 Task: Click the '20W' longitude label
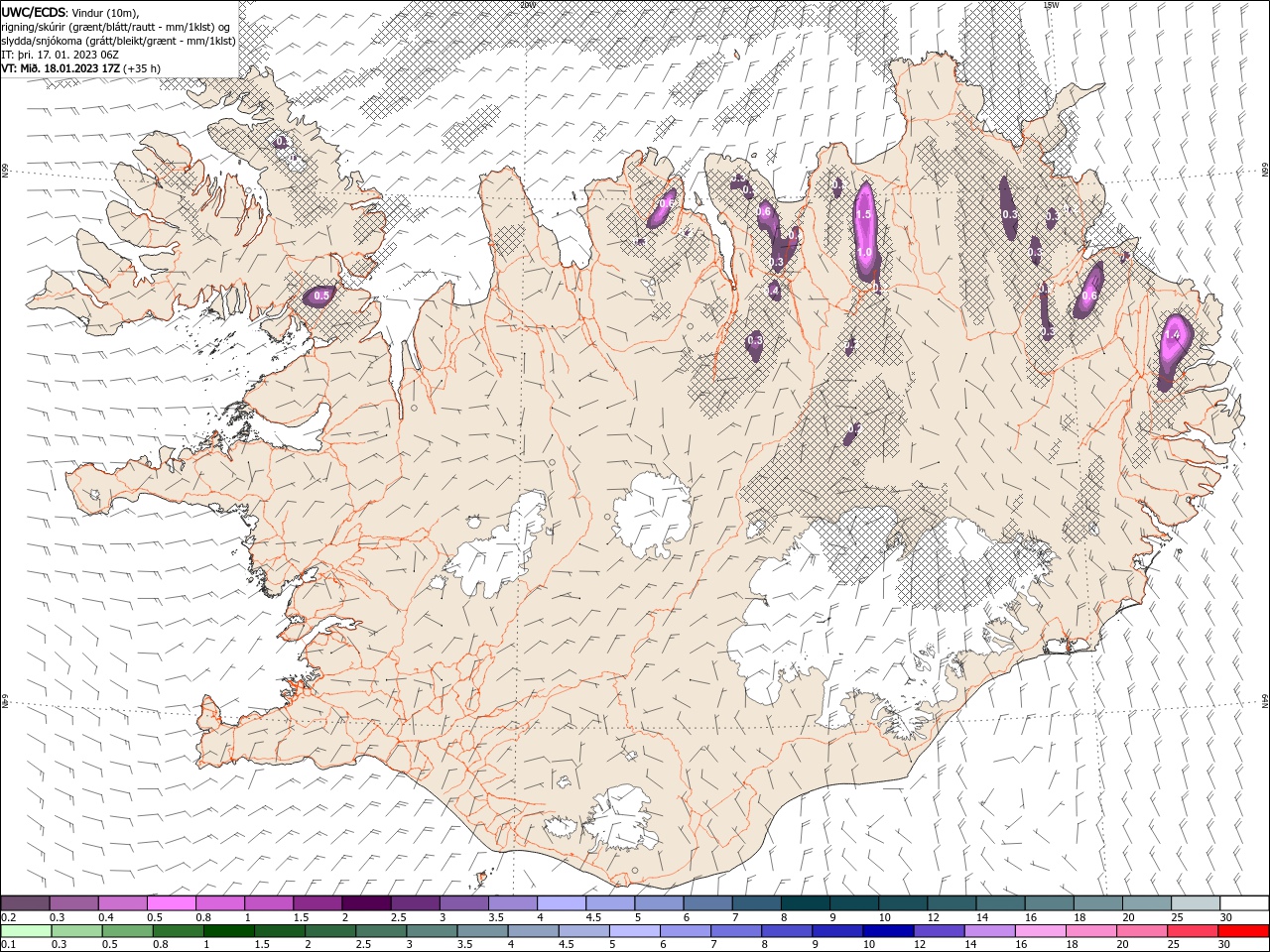point(527,4)
